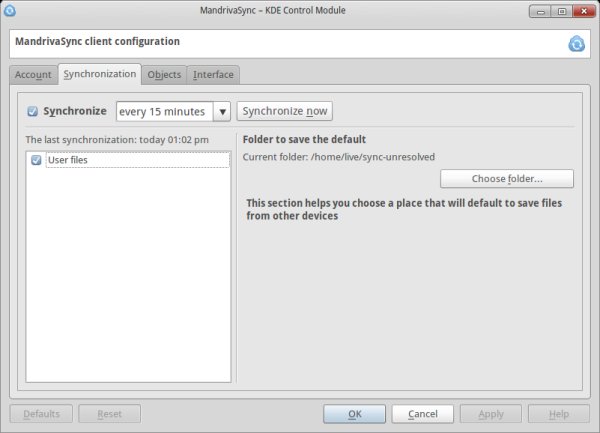Click the MandrivaSync title bar app icon
Screen dimensions: 600x433
point(10,10)
